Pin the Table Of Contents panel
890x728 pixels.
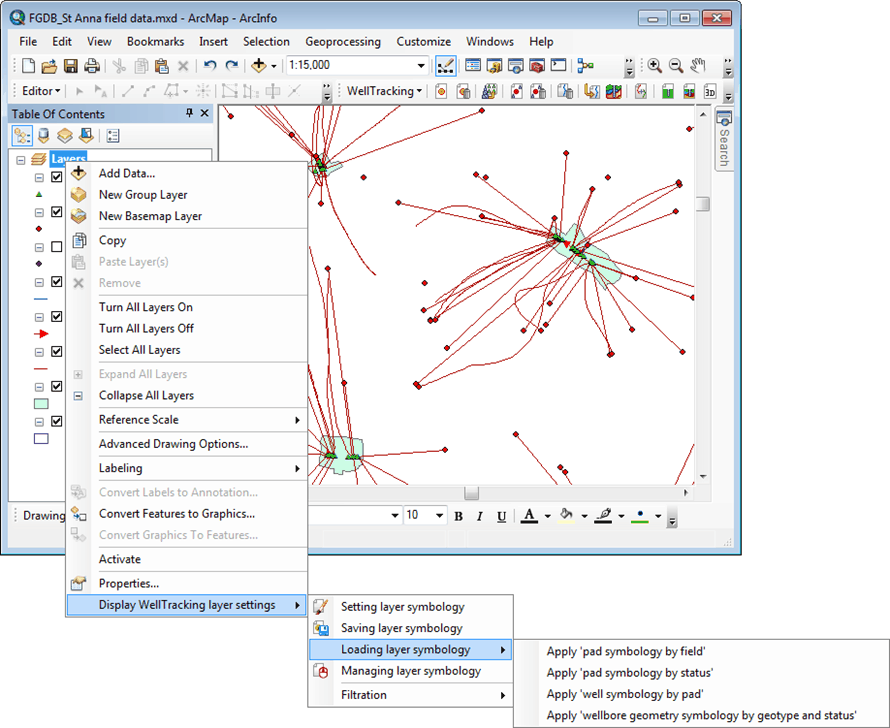[190, 113]
